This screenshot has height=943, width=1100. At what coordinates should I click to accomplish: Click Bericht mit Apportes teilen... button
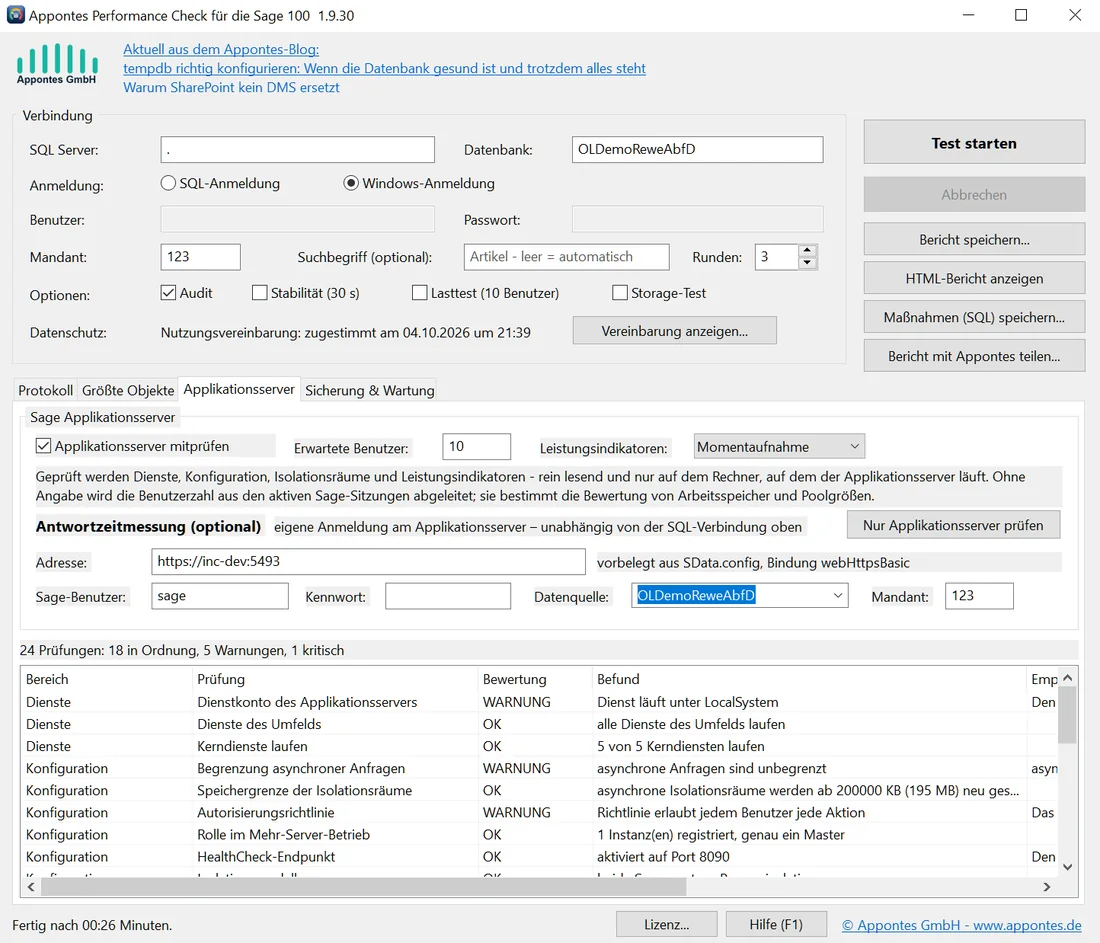coord(974,356)
